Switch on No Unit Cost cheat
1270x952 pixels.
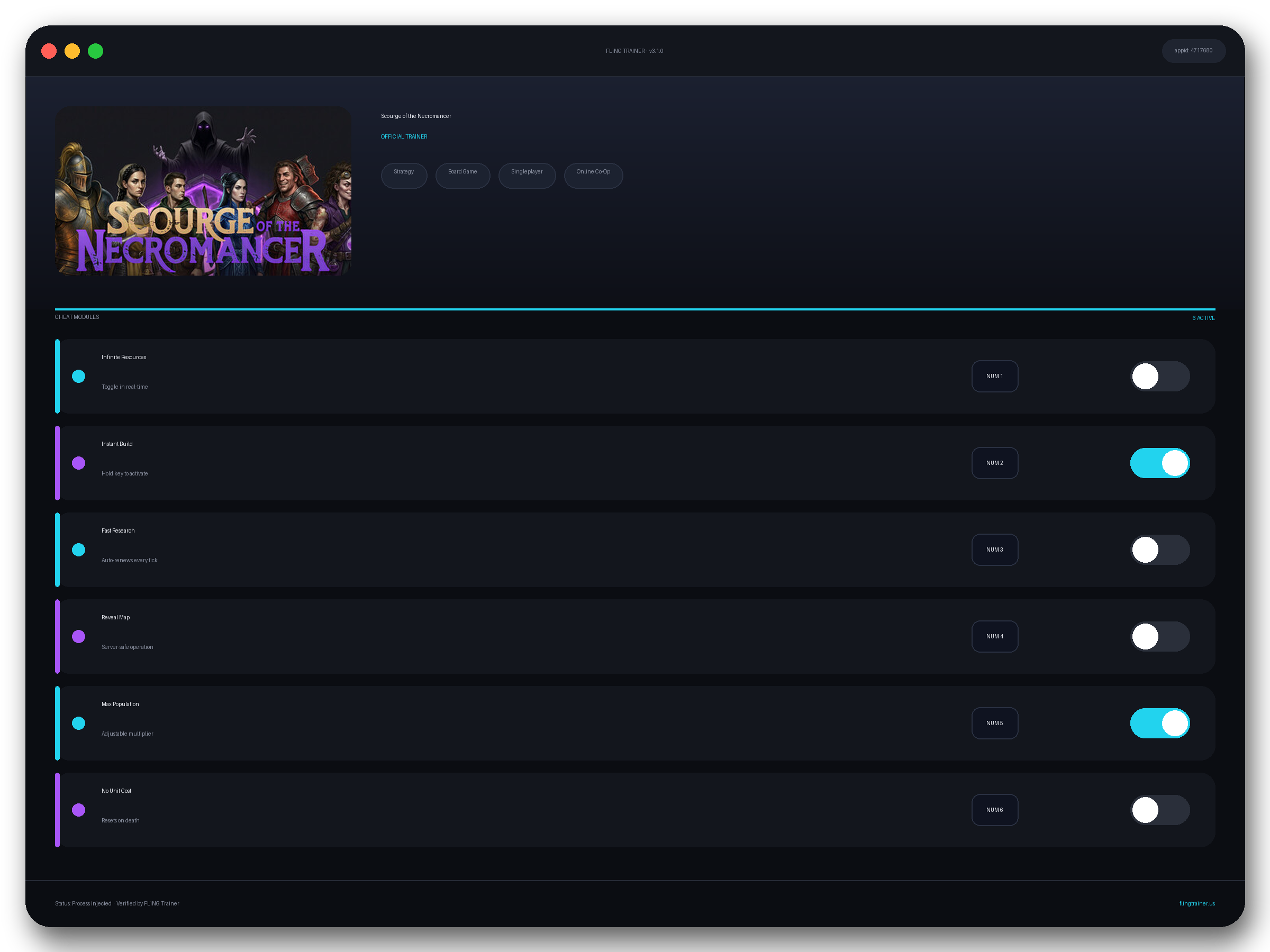click(1160, 810)
